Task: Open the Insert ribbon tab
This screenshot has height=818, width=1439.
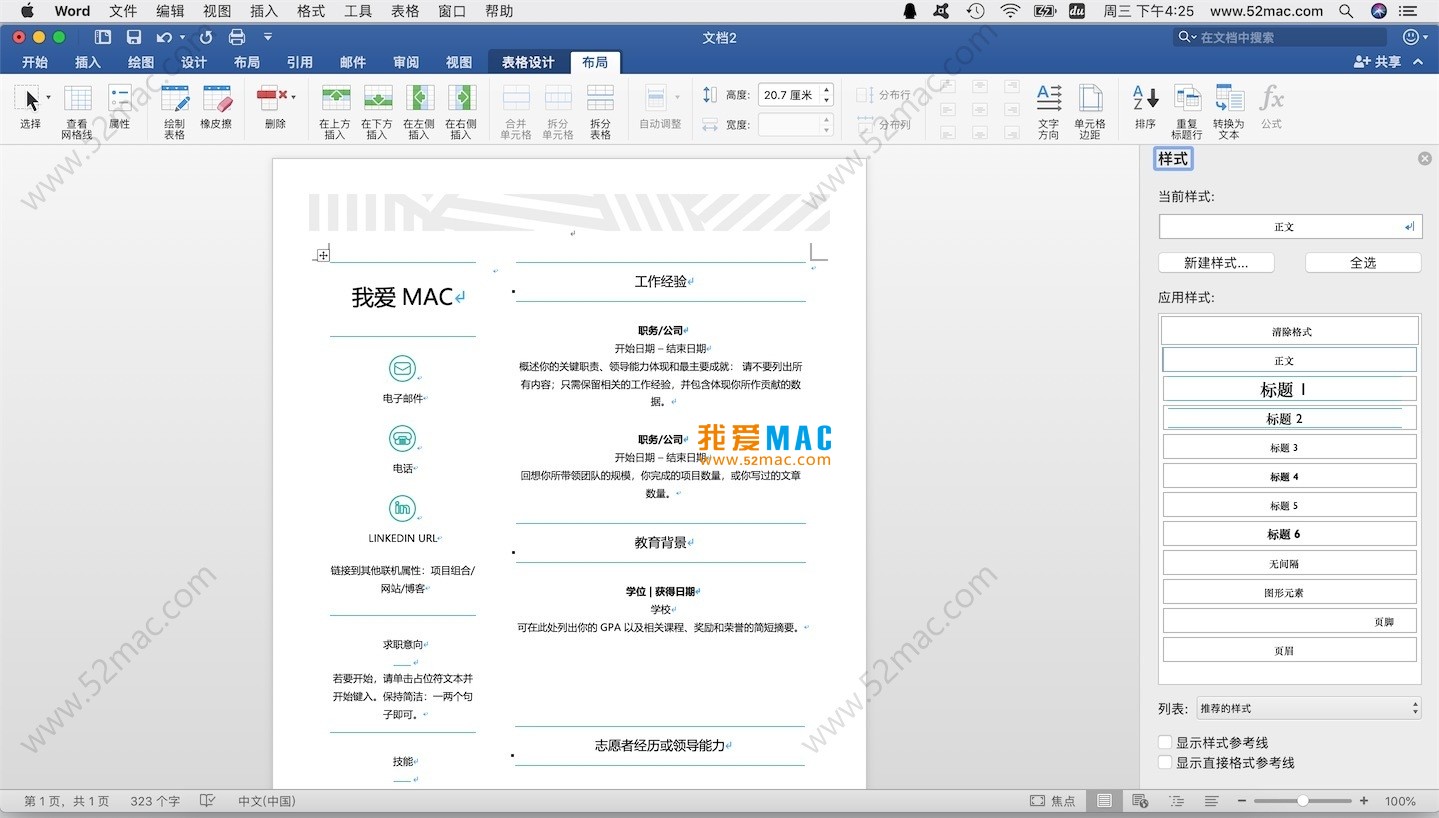Action: point(88,62)
